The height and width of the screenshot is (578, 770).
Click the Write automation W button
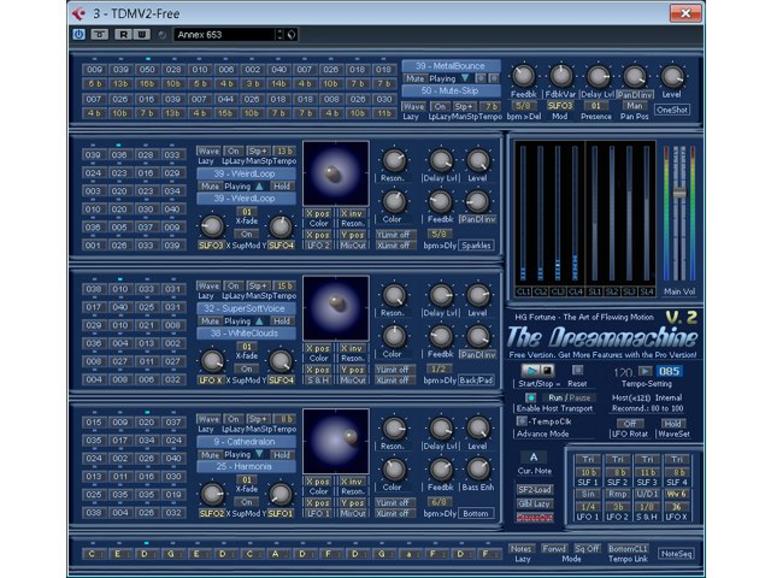point(142,34)
